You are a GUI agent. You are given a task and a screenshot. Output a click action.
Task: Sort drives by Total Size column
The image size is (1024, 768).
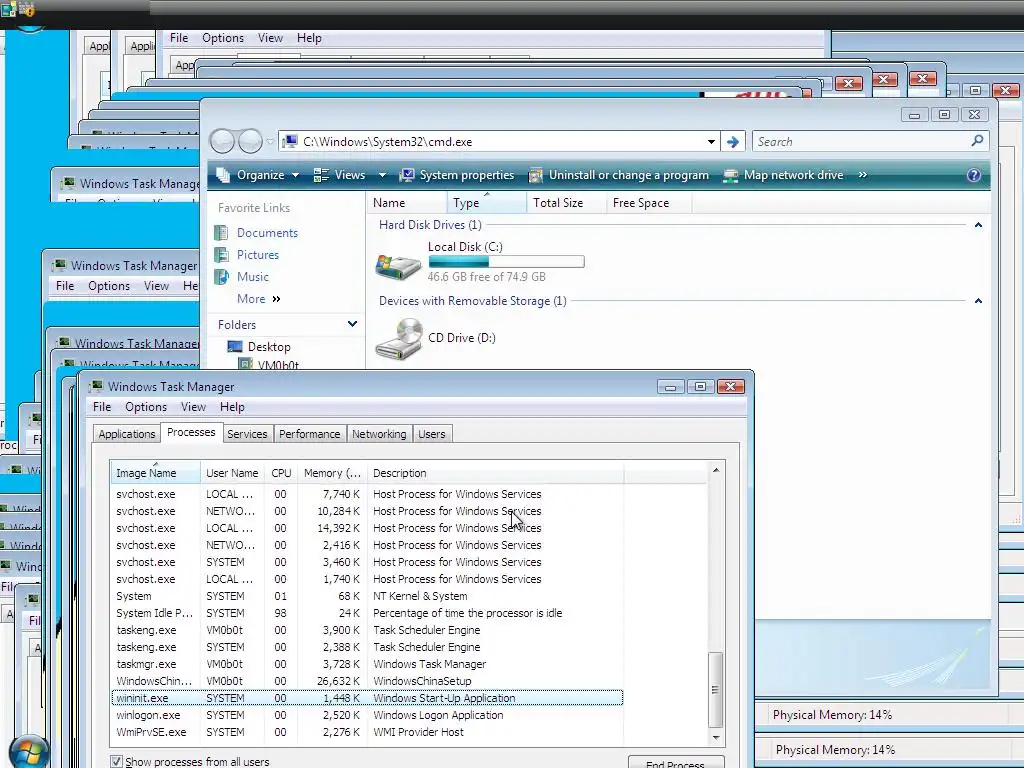pos(567,203)
